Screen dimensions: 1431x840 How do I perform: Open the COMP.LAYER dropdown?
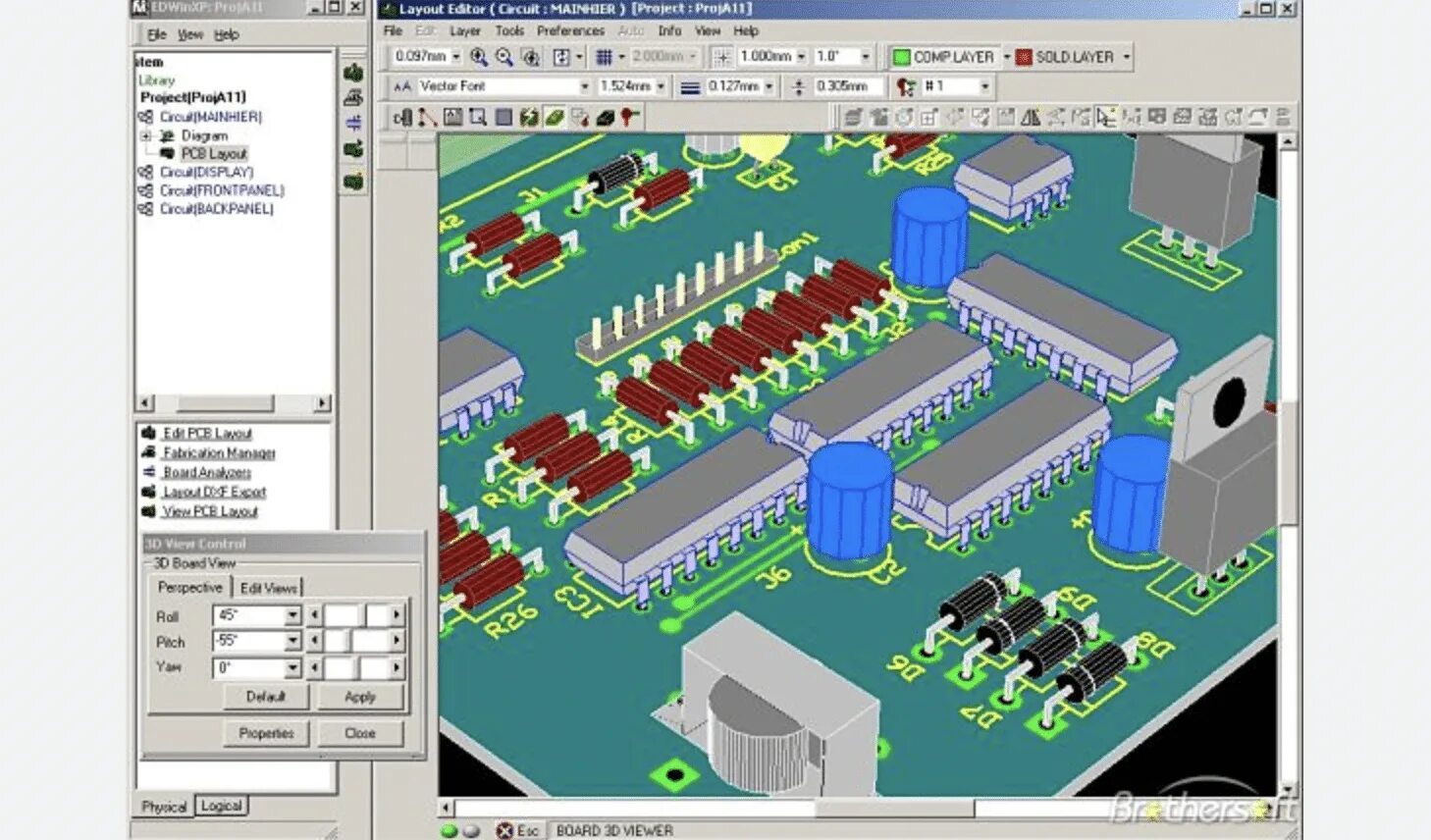click(x=1006, y=57)
